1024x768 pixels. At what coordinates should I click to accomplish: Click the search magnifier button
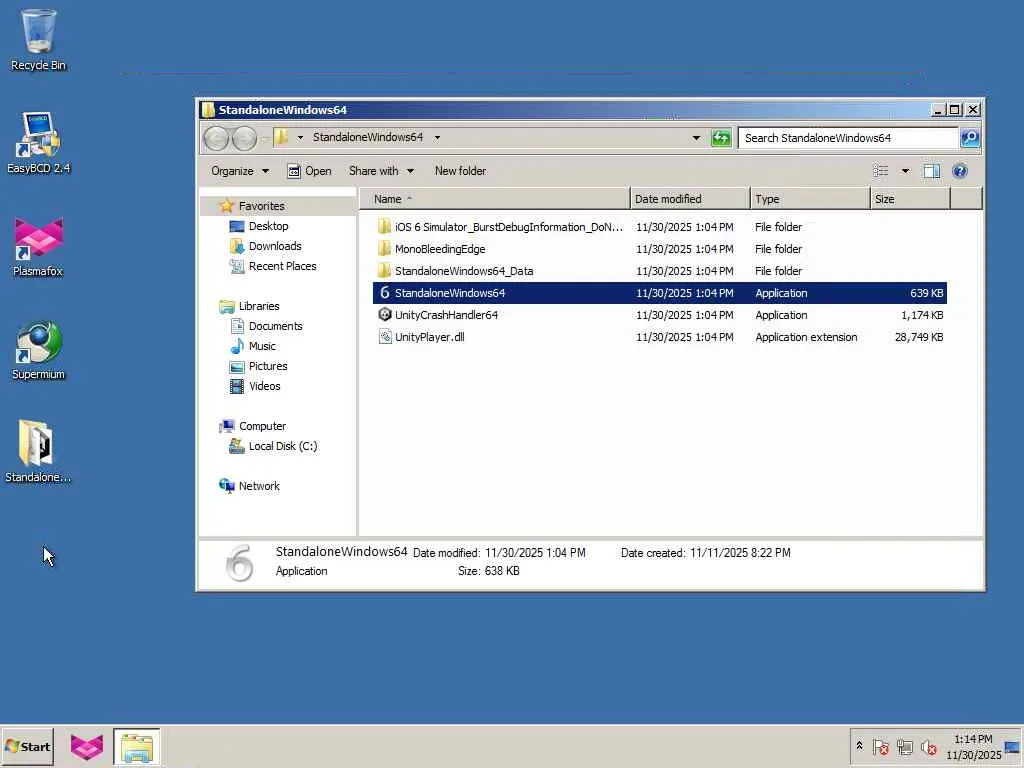click(970, 138)
